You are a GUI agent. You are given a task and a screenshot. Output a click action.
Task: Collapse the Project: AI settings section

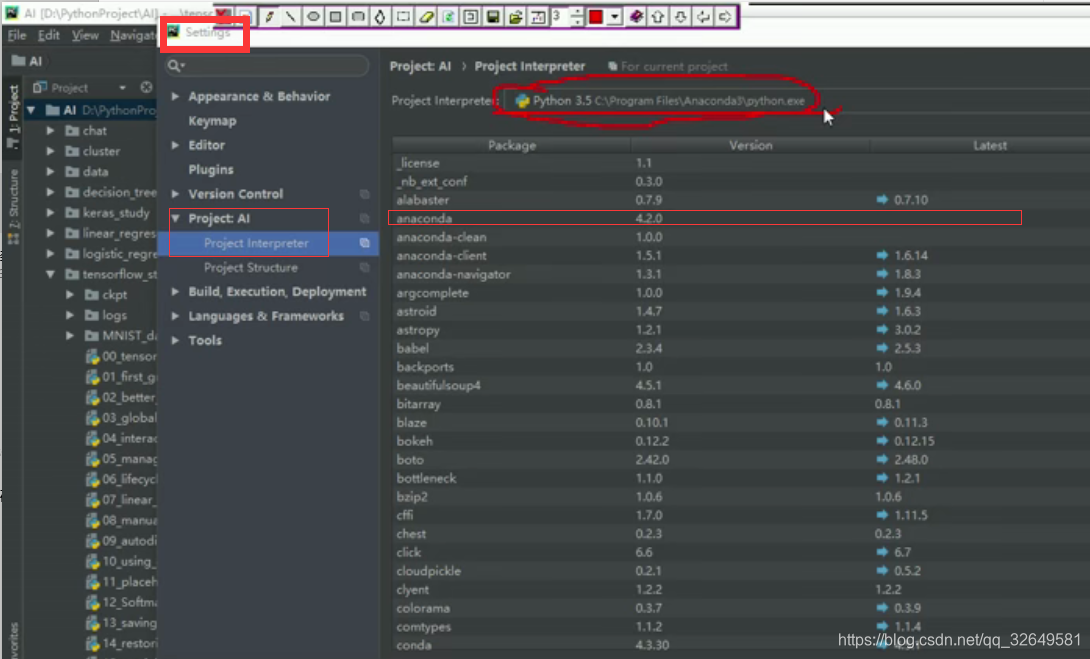pos(175,218)
